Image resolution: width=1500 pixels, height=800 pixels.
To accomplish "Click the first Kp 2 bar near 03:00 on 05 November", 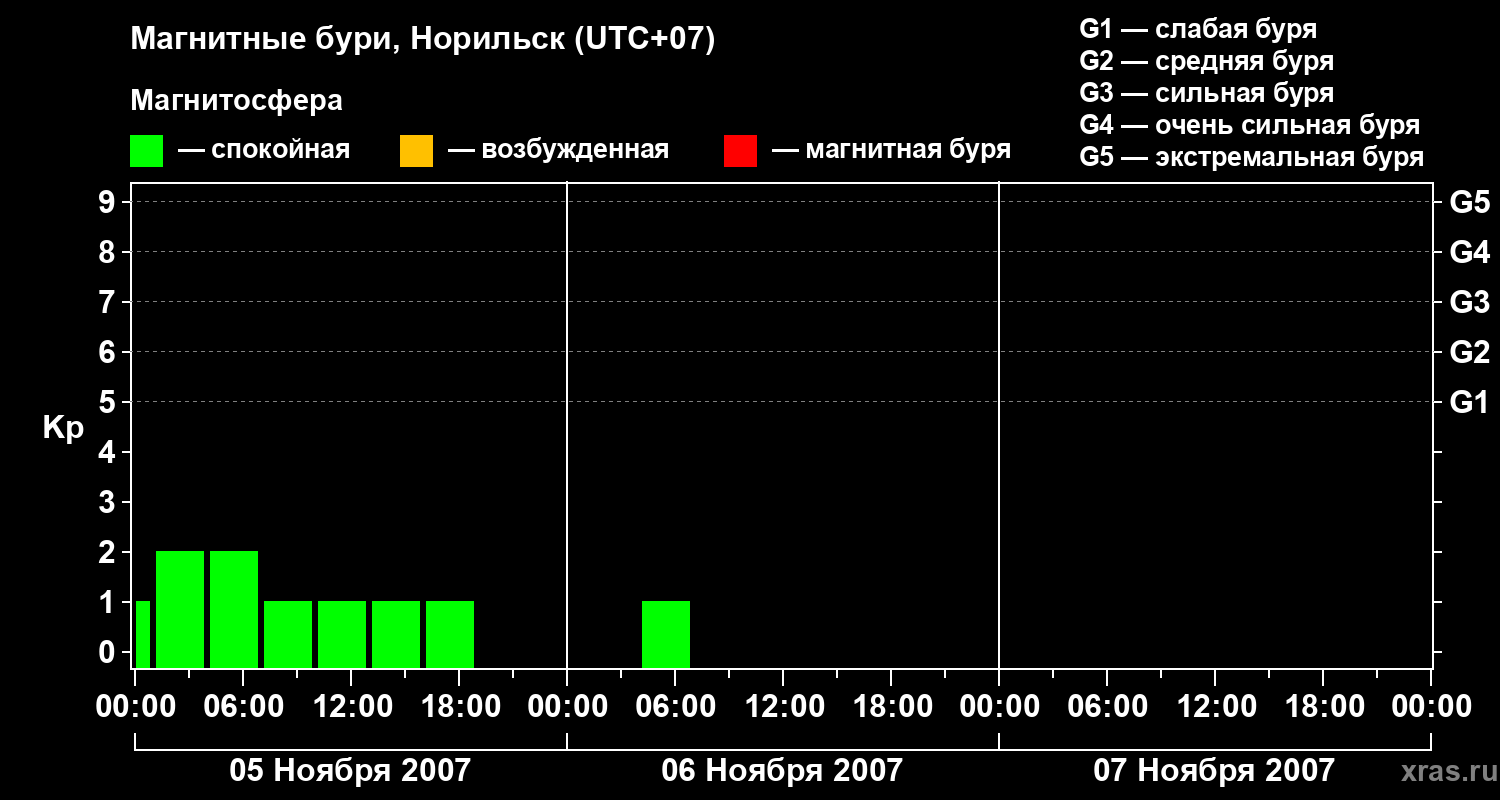I will (180, 609).
